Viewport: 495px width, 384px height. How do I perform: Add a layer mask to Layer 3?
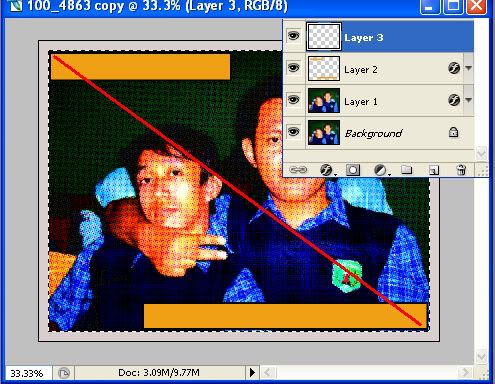(x=353, y=170)
